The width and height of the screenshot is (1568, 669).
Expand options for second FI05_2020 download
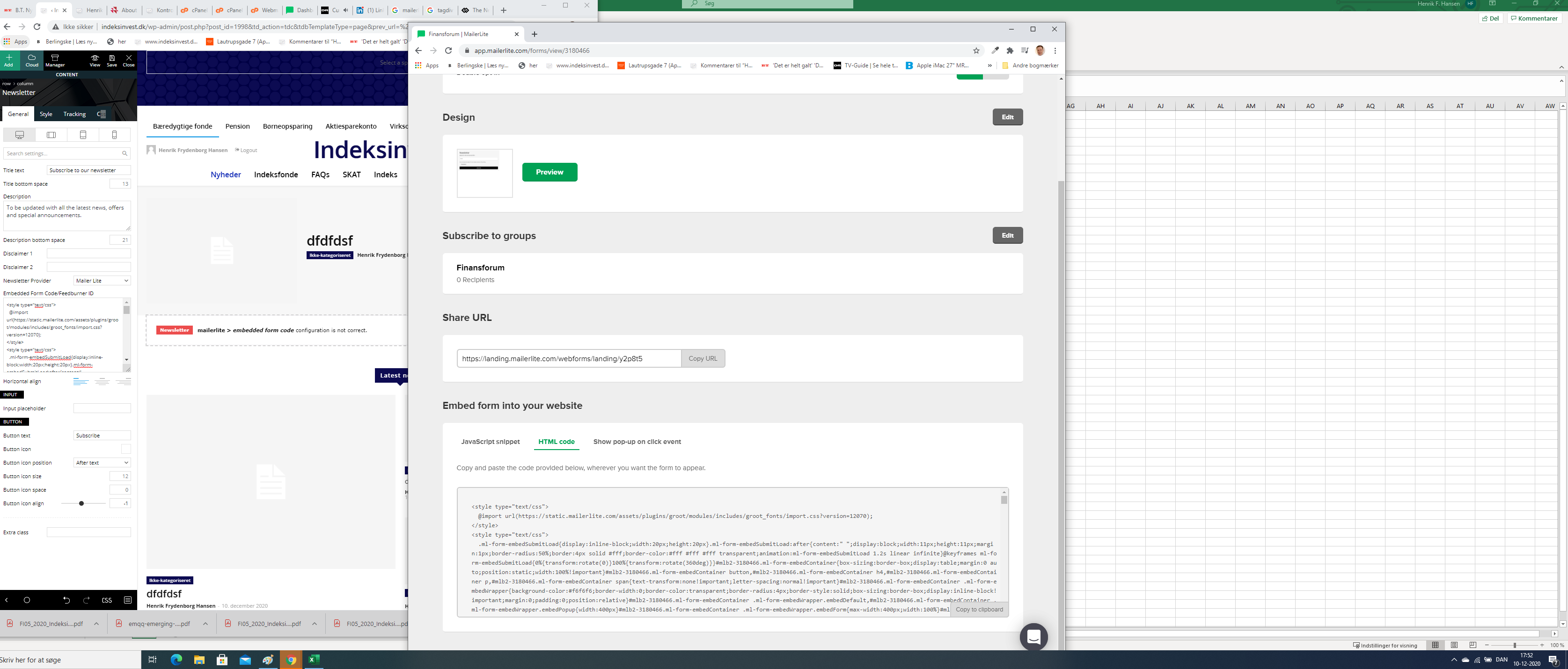tap(314, 623)
